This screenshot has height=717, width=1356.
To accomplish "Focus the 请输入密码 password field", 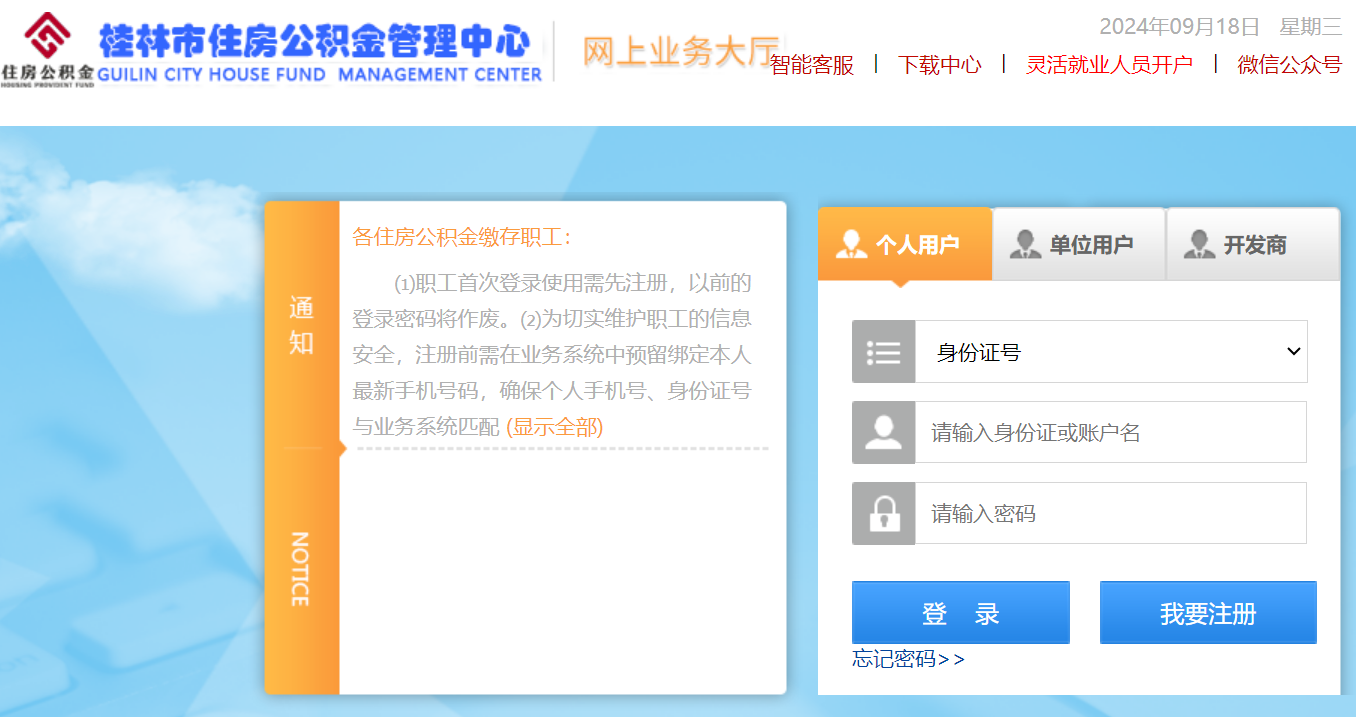I will pos(1111,514).
